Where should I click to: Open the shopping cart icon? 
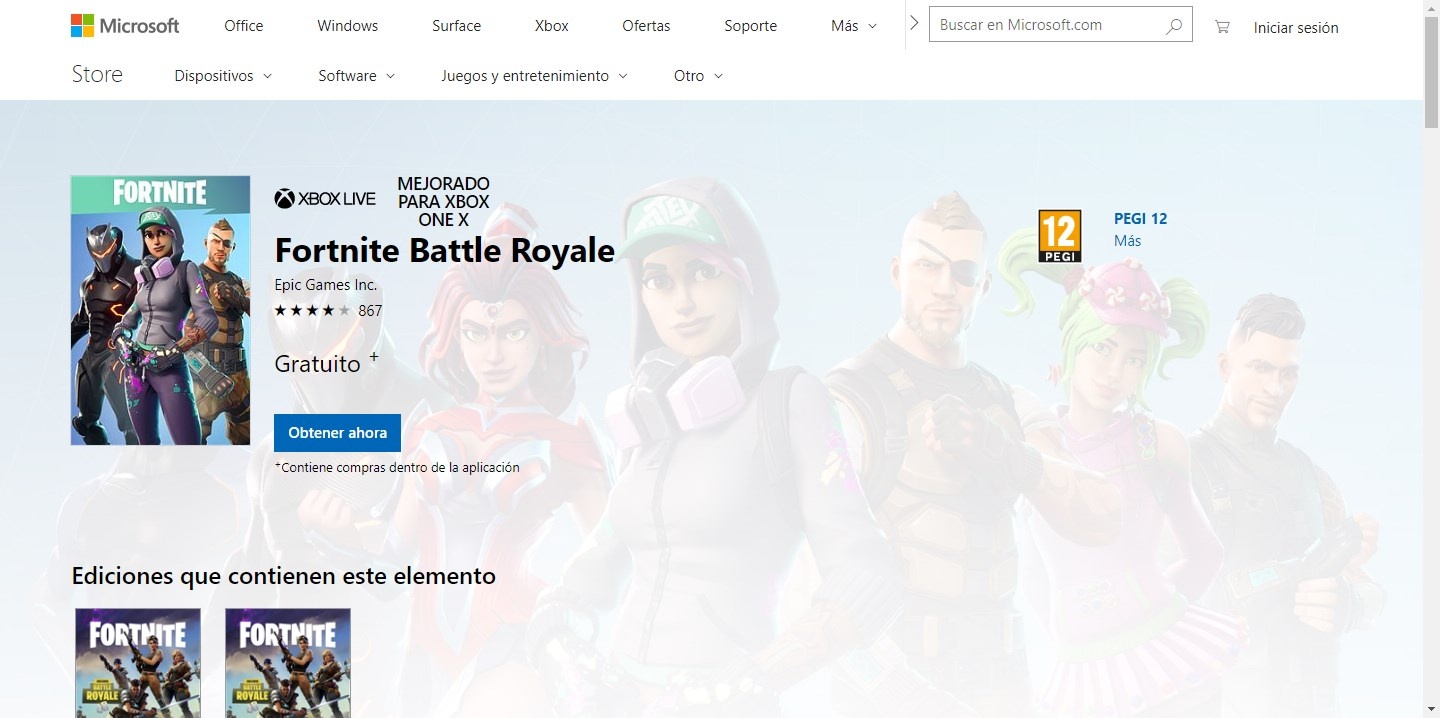click(1222, 27)
